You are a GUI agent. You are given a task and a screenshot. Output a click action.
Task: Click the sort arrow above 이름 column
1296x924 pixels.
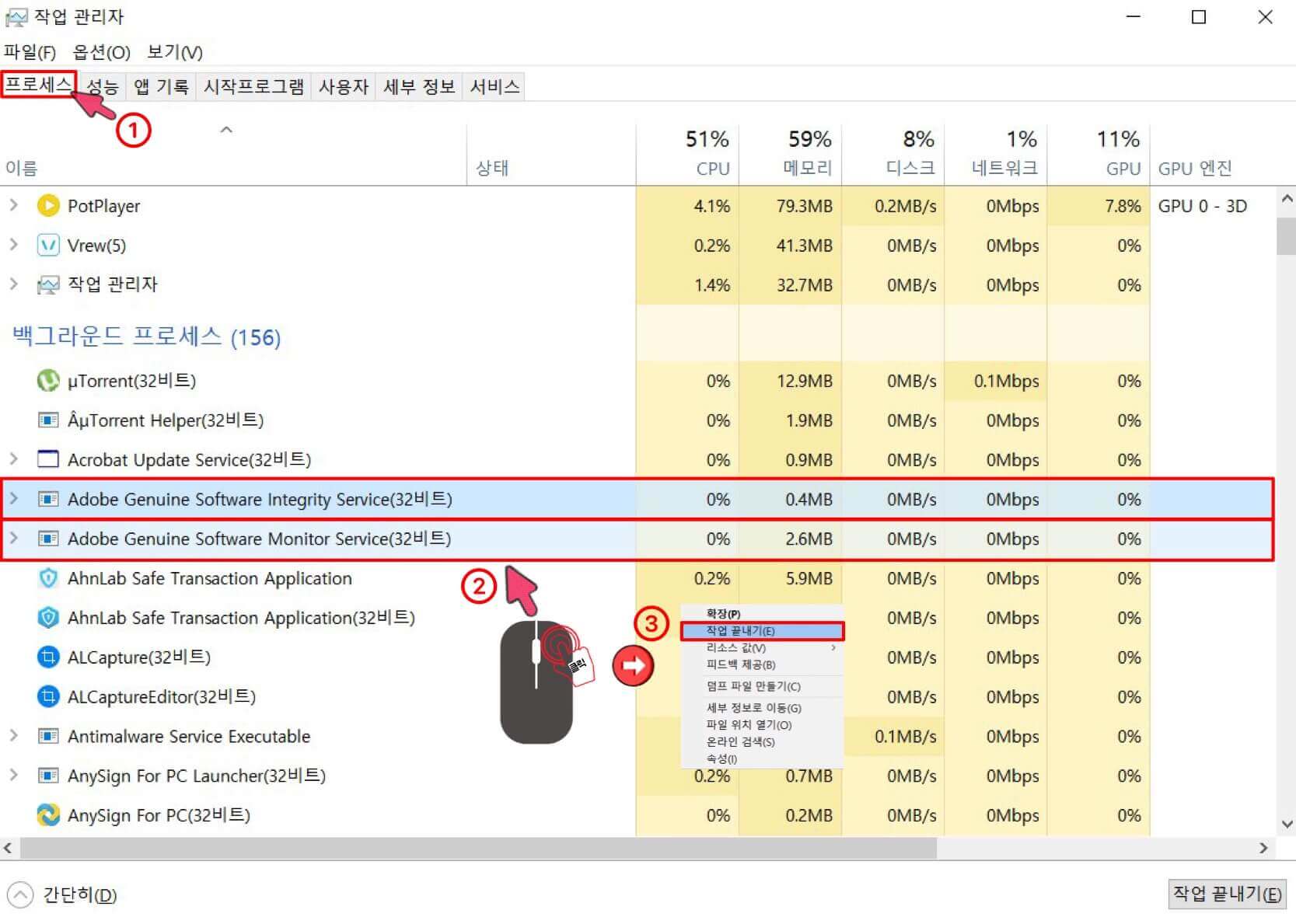pyautogui.click(x=226, y=130)
